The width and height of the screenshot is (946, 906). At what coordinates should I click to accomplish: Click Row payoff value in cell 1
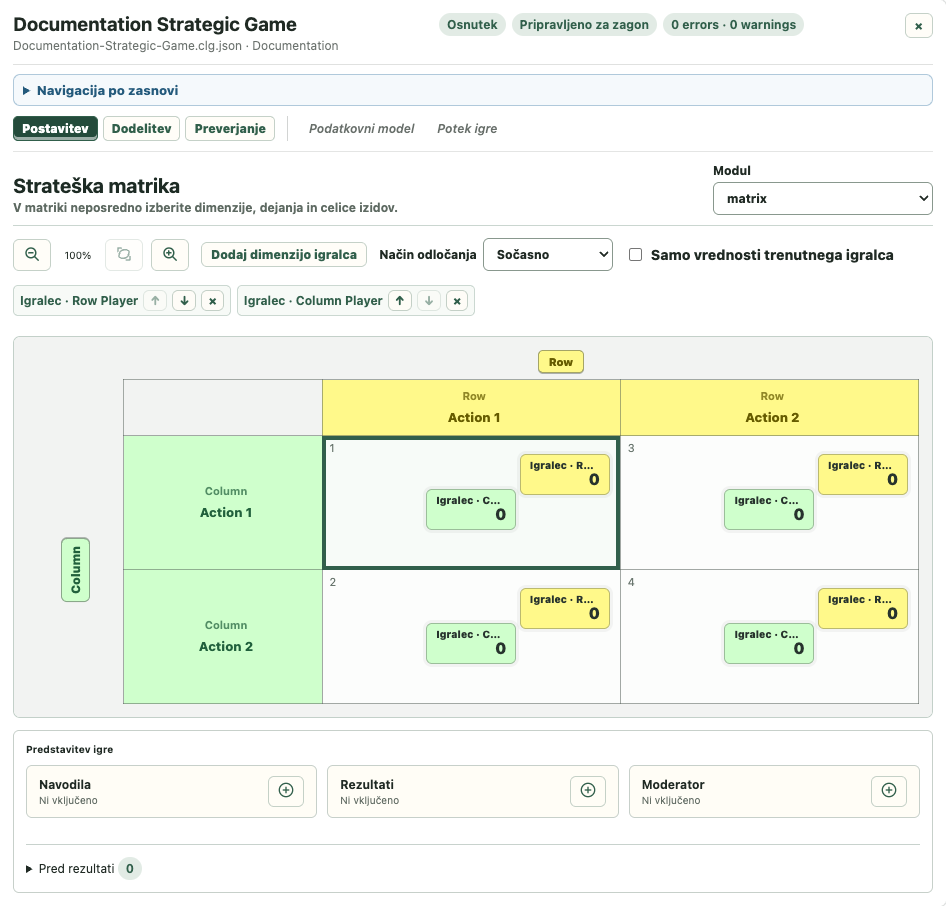click(x=565, y=474)
